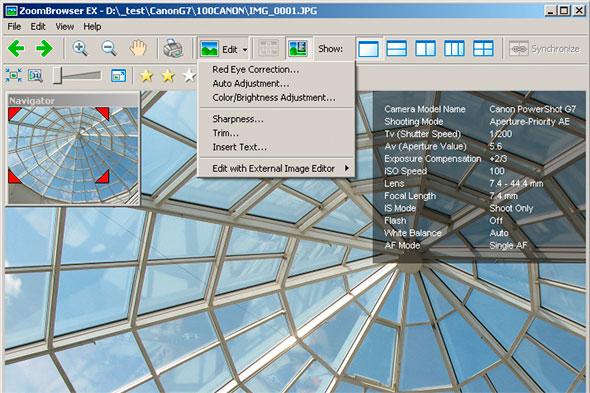
Task: Choose Trim menu entry
Action: click(276, 133)
